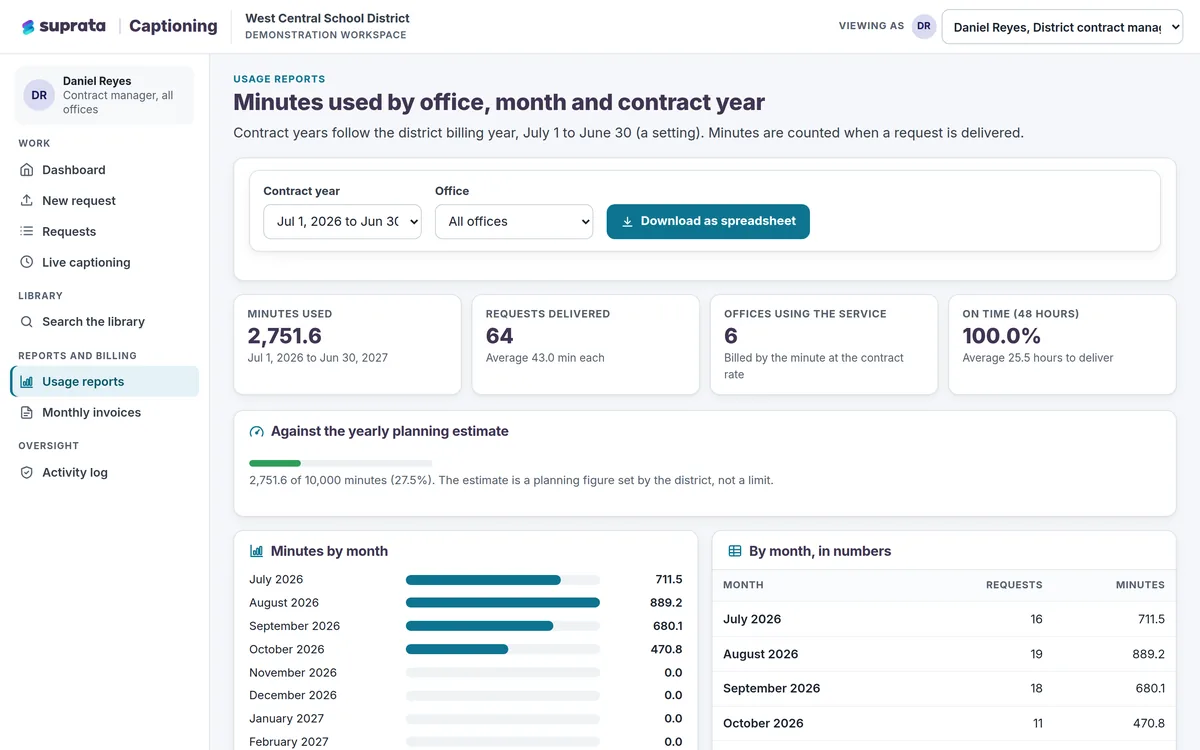Open the Requests page
The width and height of the screenshot is (1200, 750).
104,231
